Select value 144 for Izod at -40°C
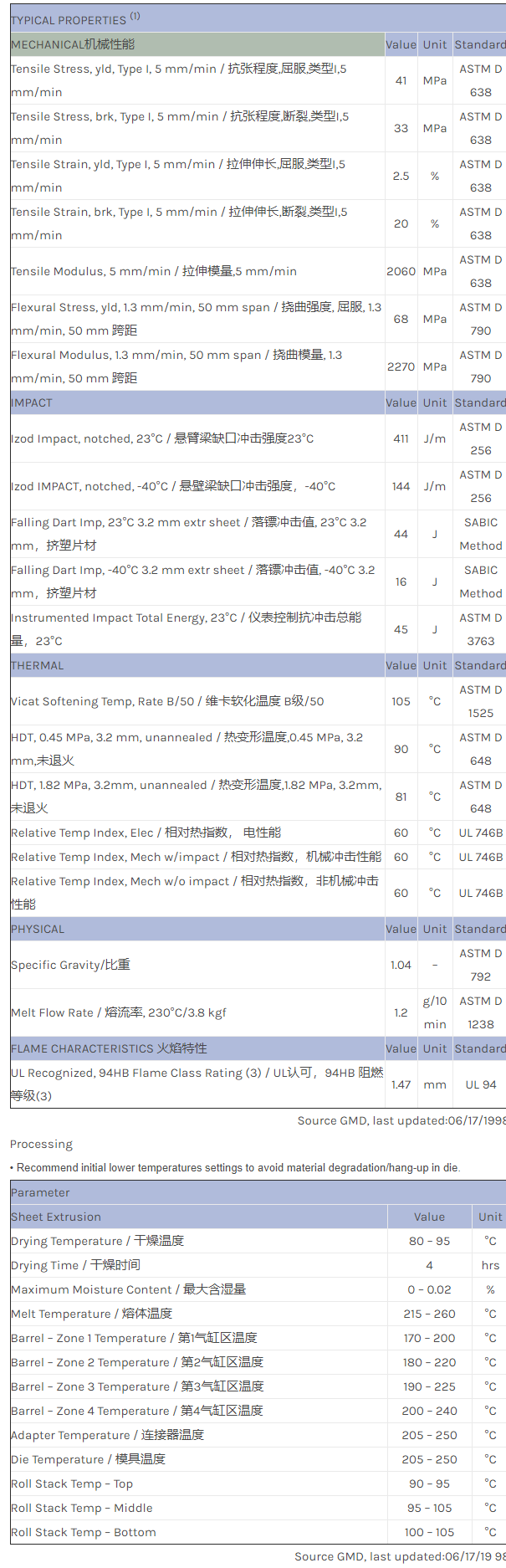Image resolution: width=506 pixels, height=1568 pixels. [401, 486]
